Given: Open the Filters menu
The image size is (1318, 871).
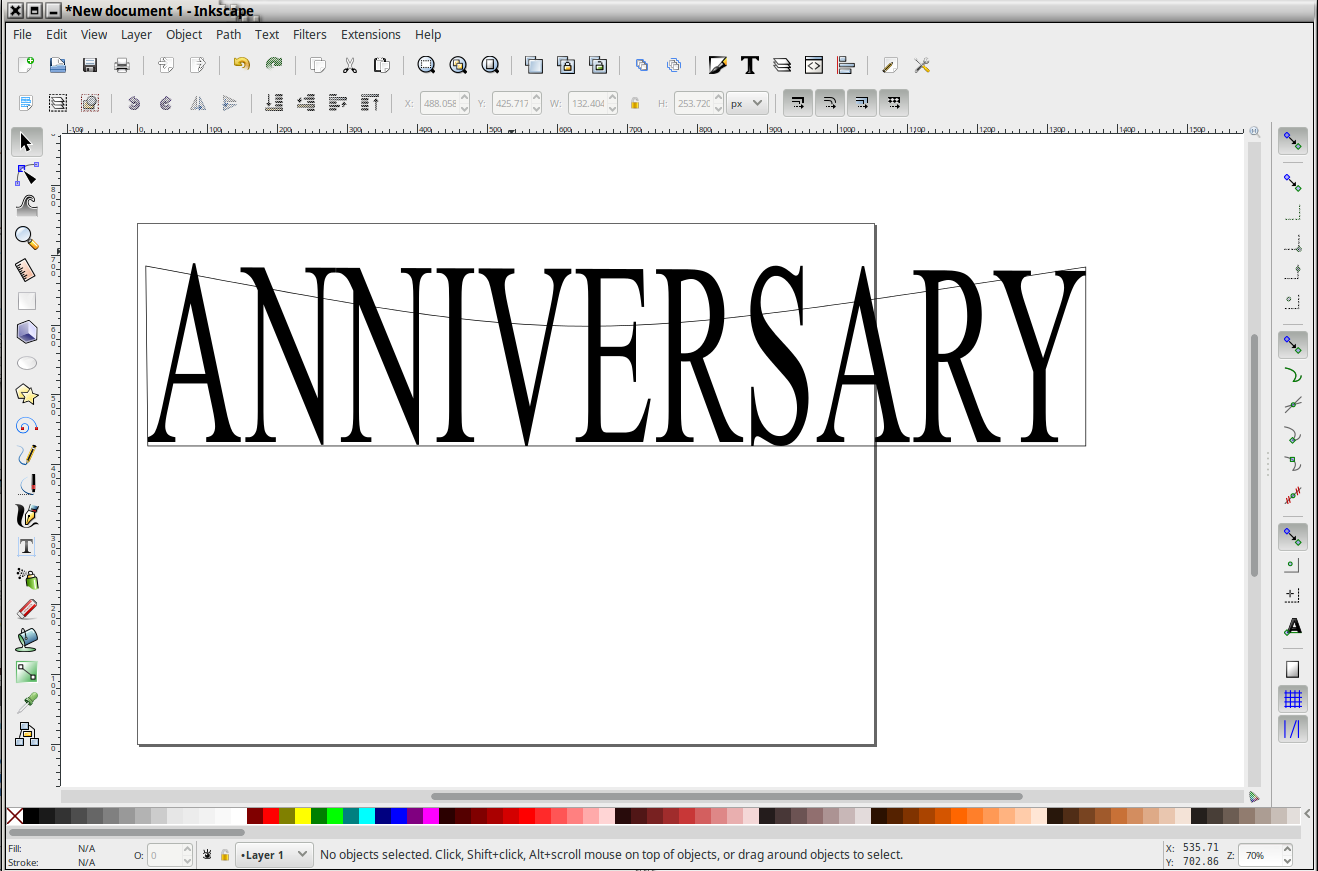Looking at the screenshot, I should click(309, 34).
